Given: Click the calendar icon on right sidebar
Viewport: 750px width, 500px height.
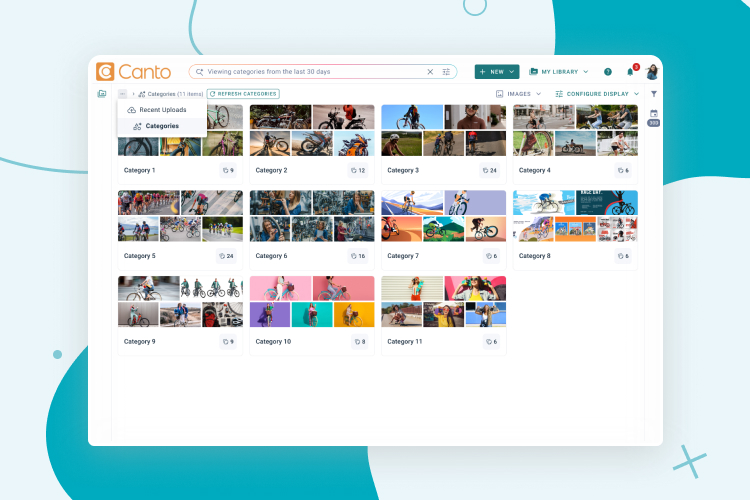Looking at the screenshot, I should (x=654, y=113).
